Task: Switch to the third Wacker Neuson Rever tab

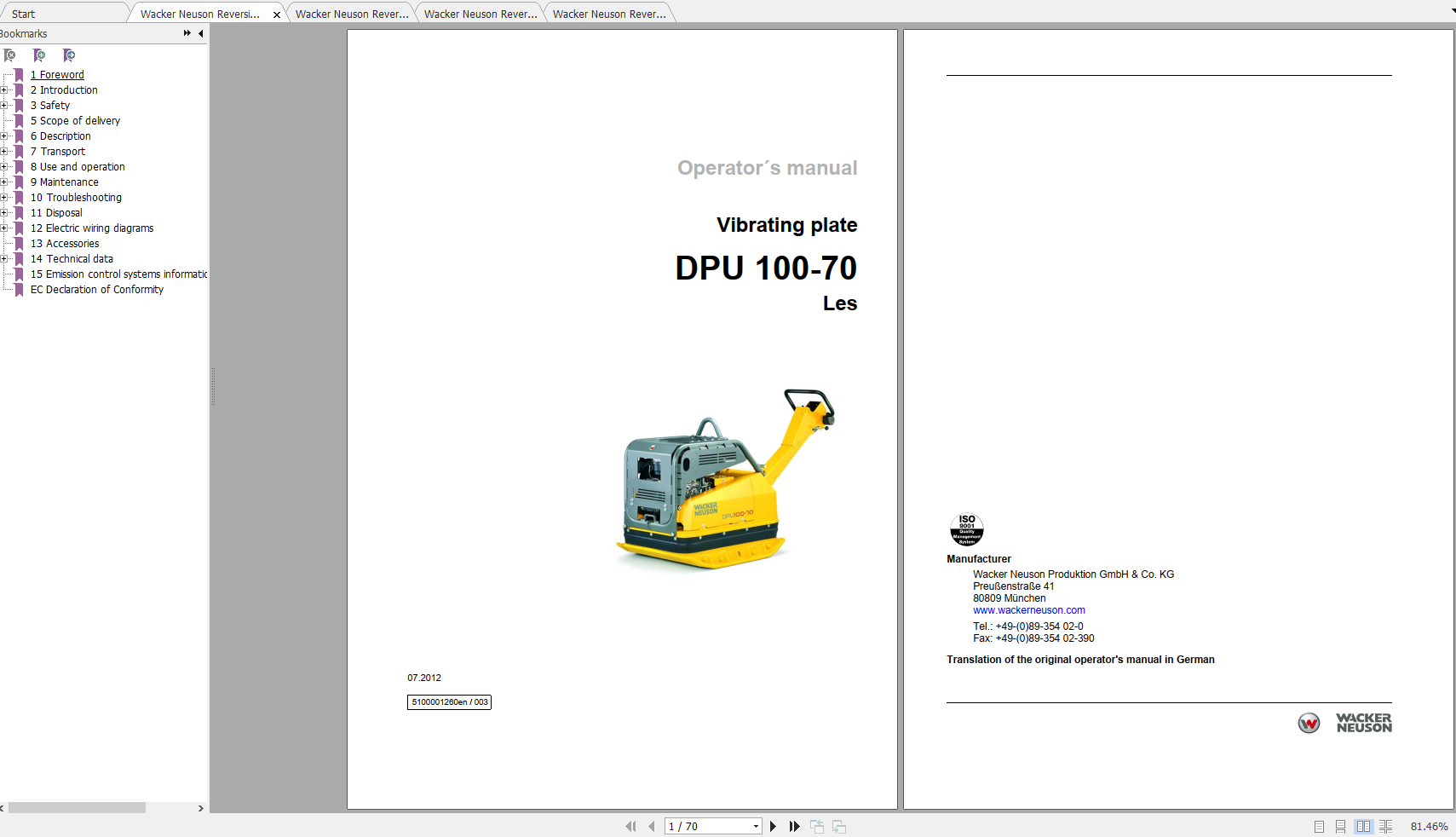Action: pyautogui.click(x=481, y=14)
